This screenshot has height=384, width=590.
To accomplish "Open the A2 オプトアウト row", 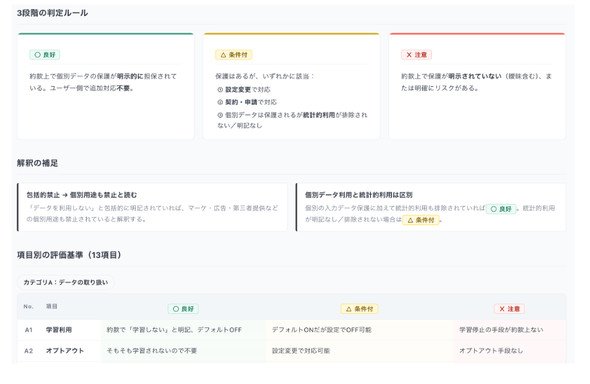I will click(x=292, y=351).
